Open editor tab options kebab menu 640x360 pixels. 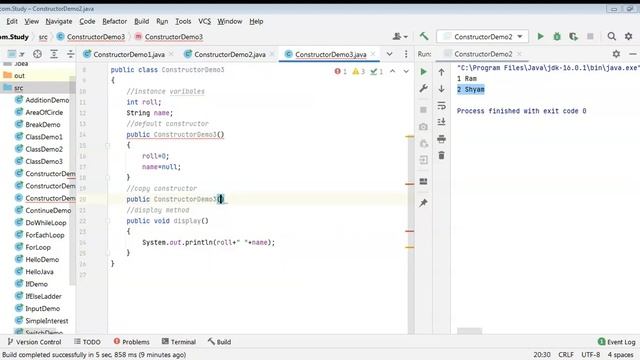(406, 54)
